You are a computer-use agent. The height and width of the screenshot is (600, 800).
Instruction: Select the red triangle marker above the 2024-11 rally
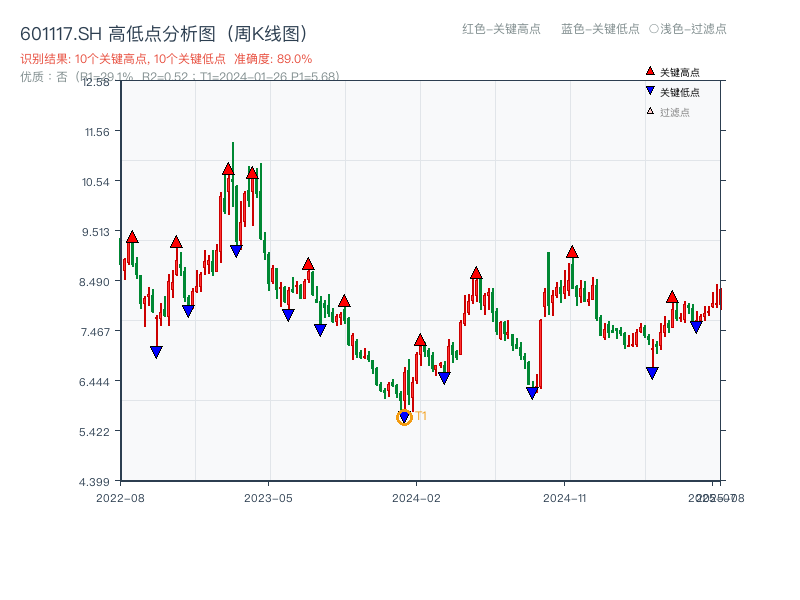click(572, 252)
